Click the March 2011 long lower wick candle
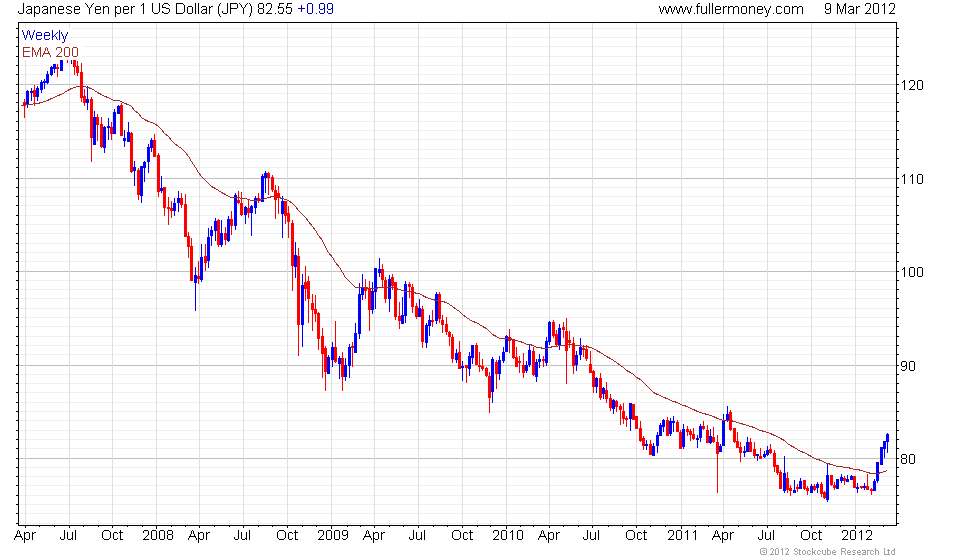Viewport: 980px width, 560px height. 718,466
